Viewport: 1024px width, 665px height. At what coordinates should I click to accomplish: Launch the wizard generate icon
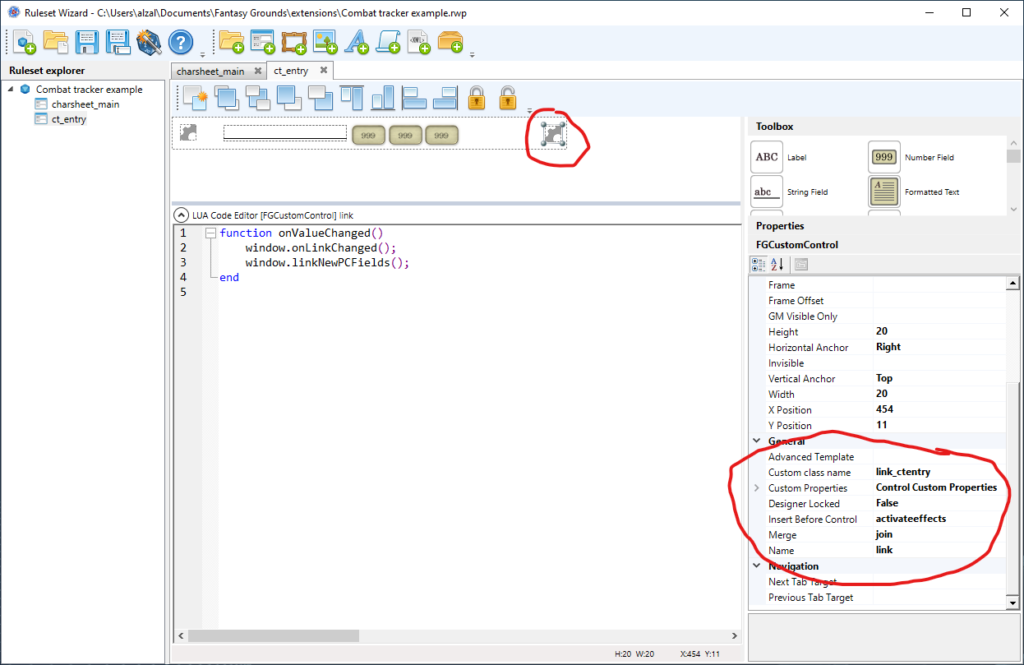tap(149, 42)
